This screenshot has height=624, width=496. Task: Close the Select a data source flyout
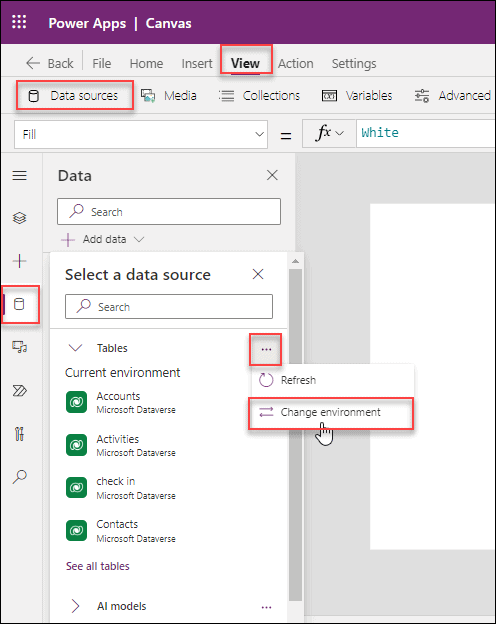258,274
